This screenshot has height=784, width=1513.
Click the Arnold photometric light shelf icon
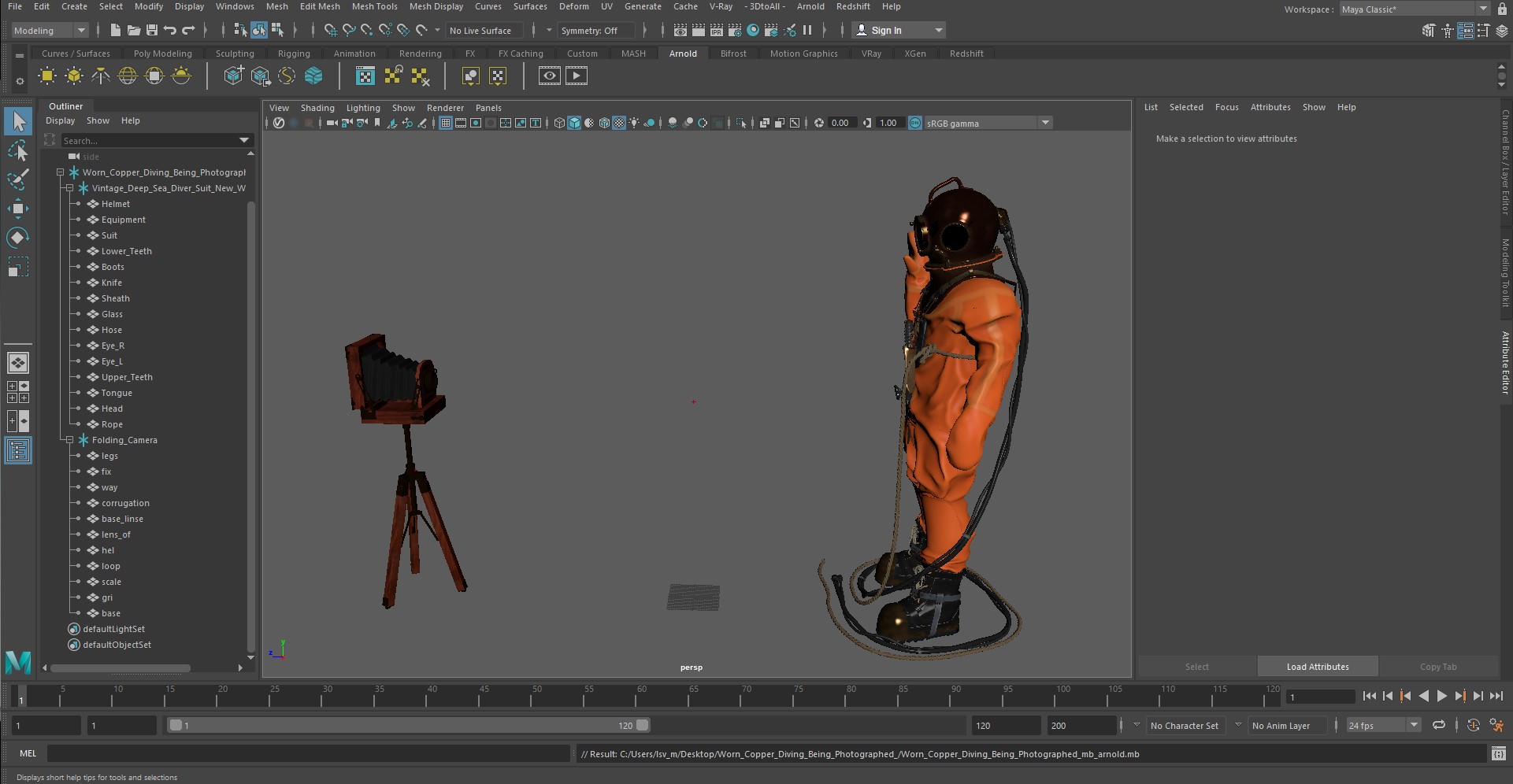pos(101,76)
